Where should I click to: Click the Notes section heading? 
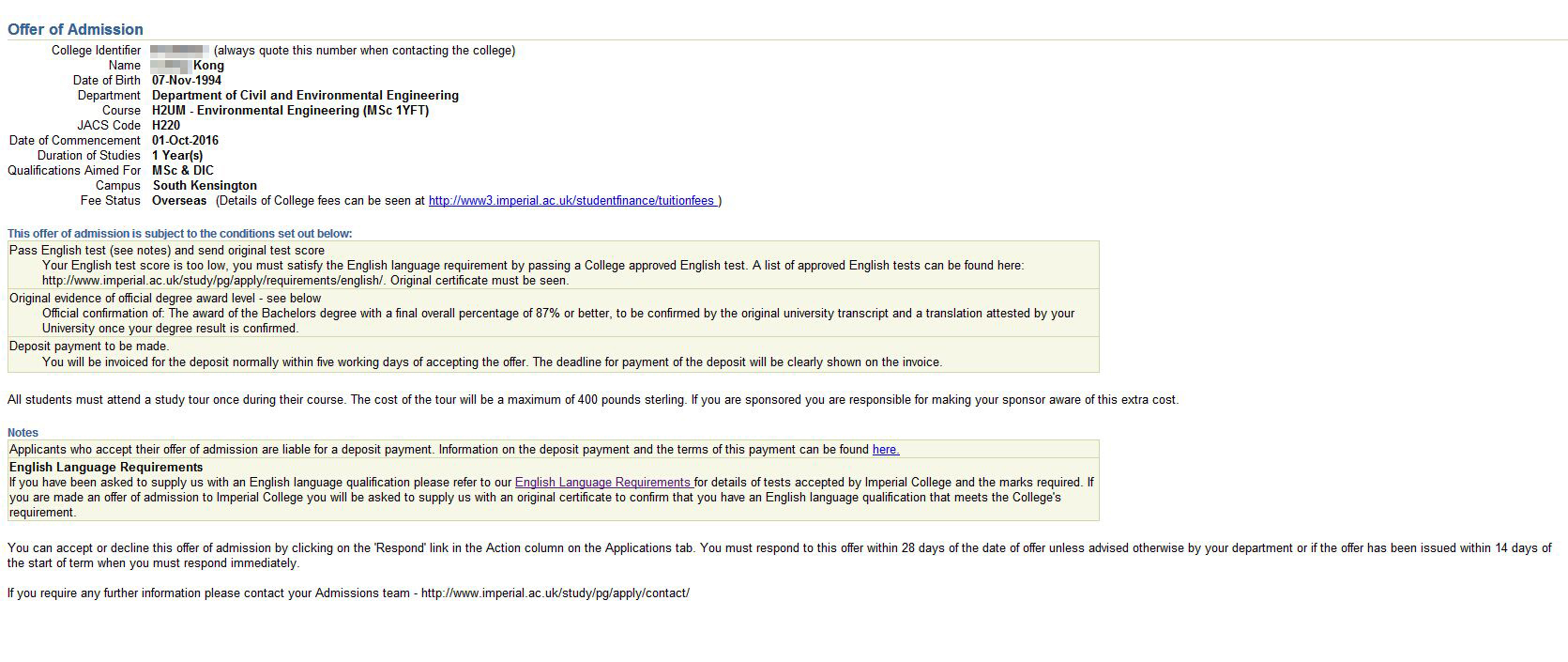23,433
